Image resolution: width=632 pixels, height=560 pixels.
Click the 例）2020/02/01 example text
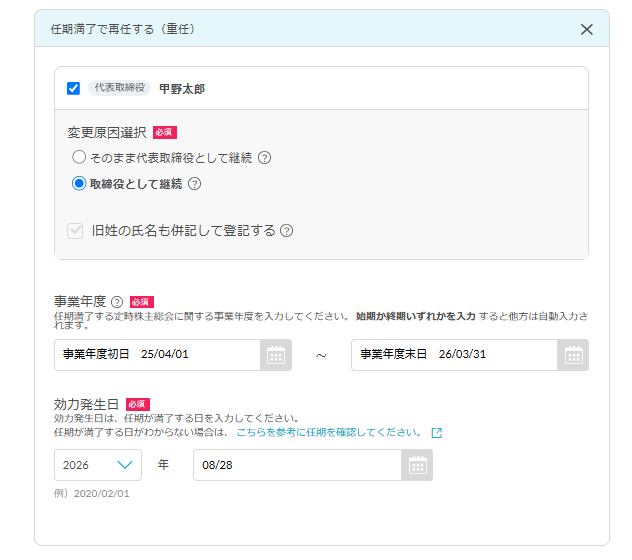pyautogui.click(x=91, y=494)
